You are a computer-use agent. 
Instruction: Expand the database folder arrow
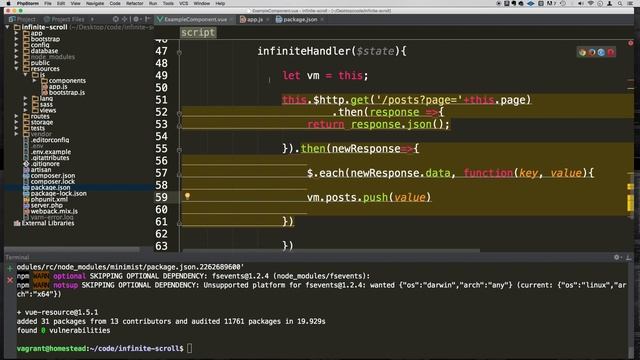coord(16,51)
